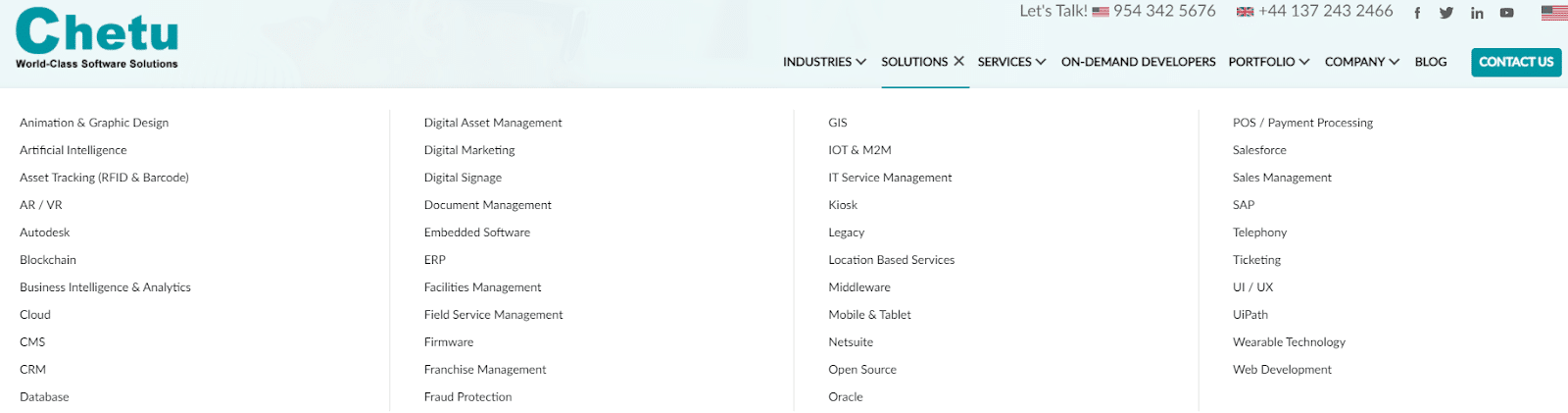
Task: Click the GIS link
Action: [838, 123]
